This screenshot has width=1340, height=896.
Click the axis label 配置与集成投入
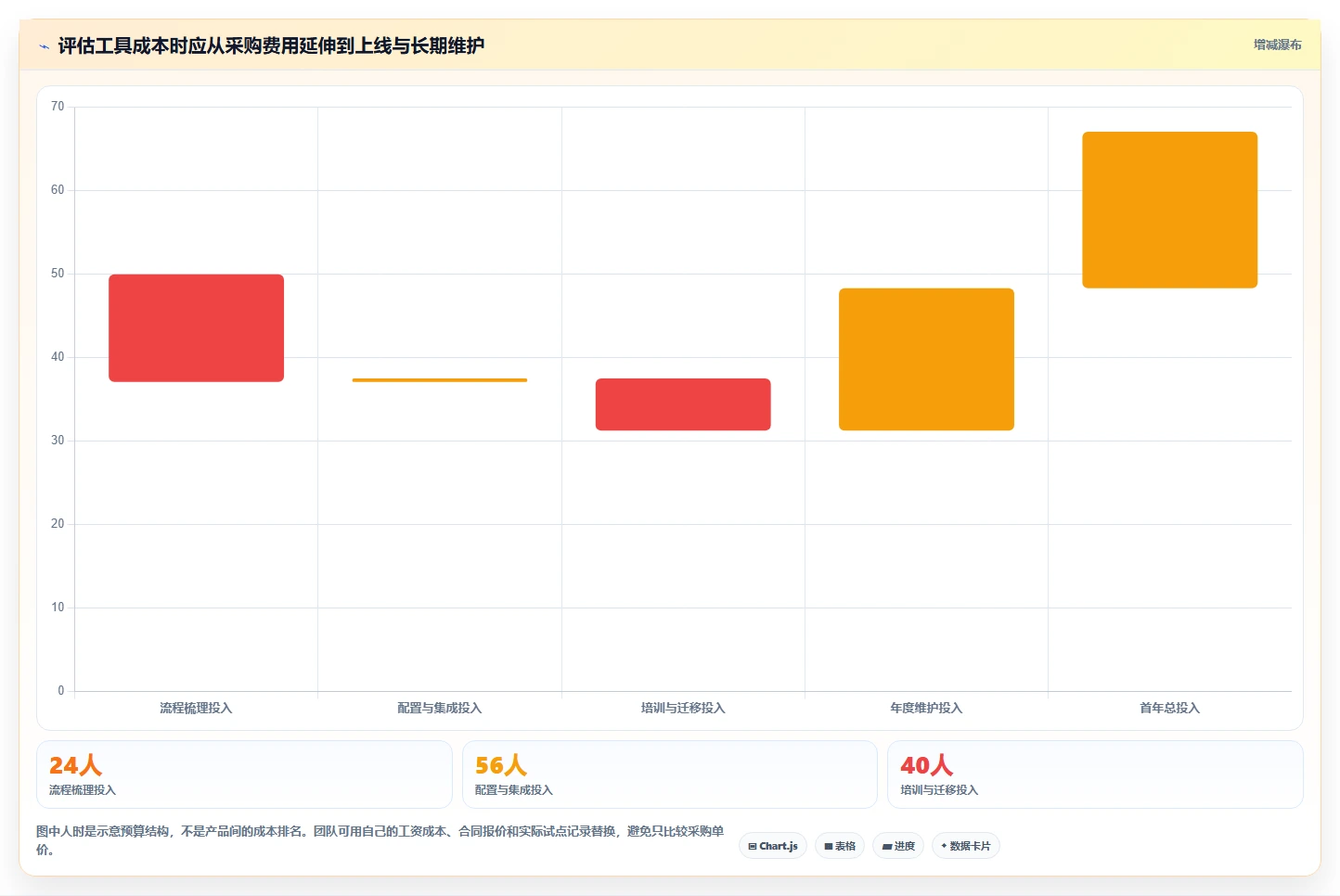[440, 708]
